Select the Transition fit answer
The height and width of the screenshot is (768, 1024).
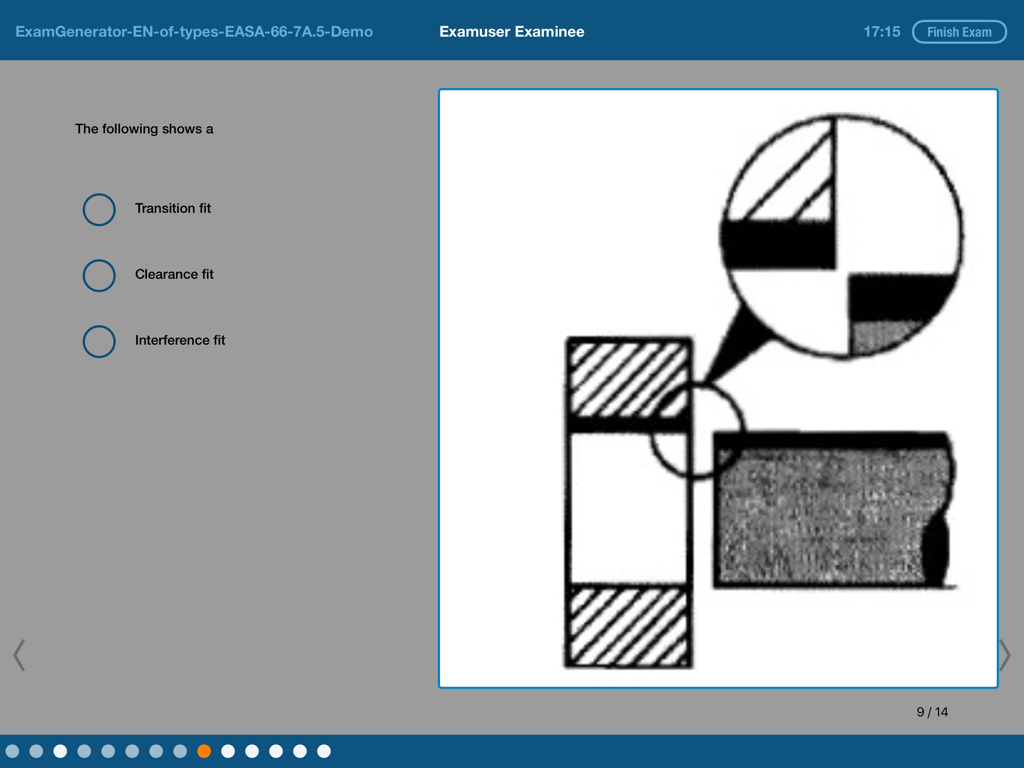[x=98, y=209]
